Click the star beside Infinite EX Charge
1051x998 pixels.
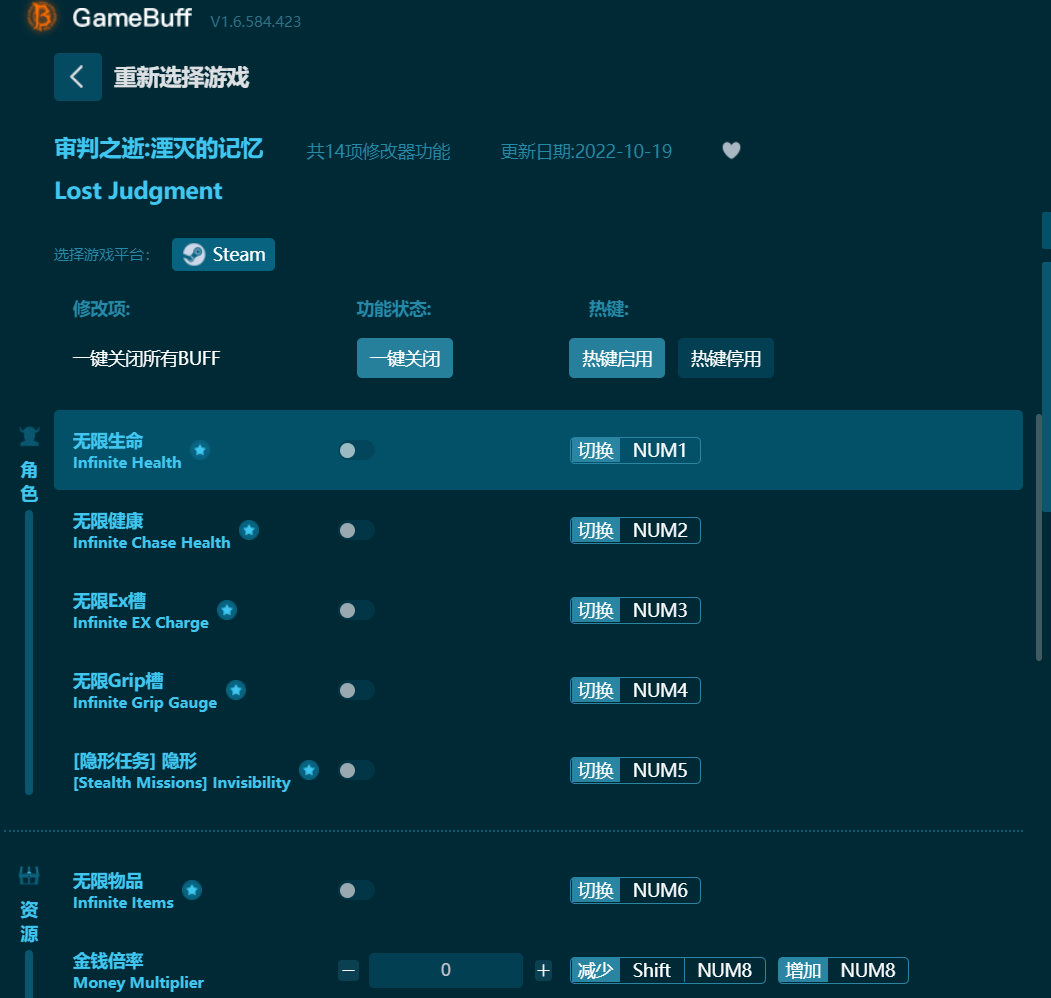pyautogui.click(x=227, y=610)
